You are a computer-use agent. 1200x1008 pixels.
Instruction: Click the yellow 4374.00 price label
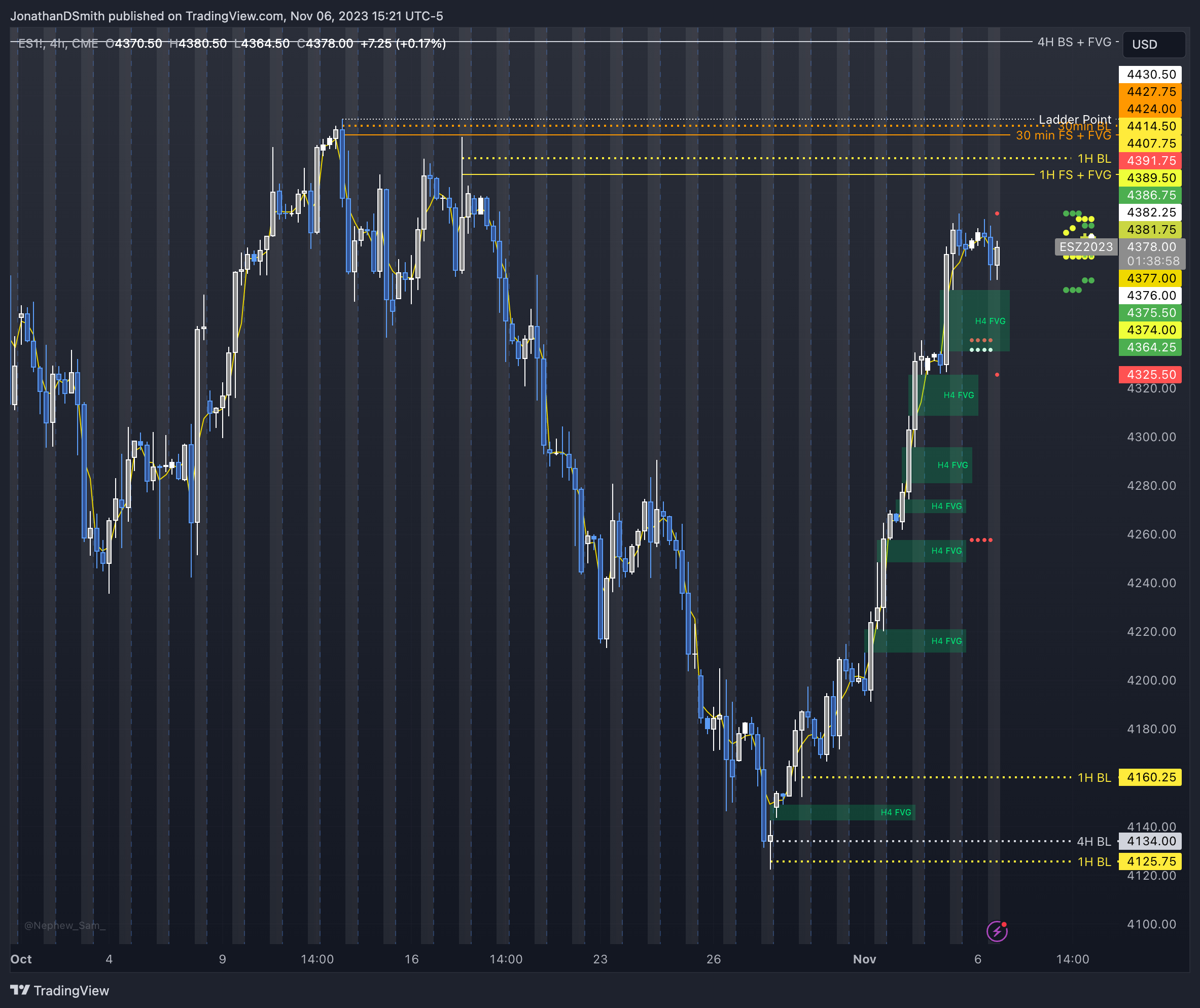[1150, 330]
